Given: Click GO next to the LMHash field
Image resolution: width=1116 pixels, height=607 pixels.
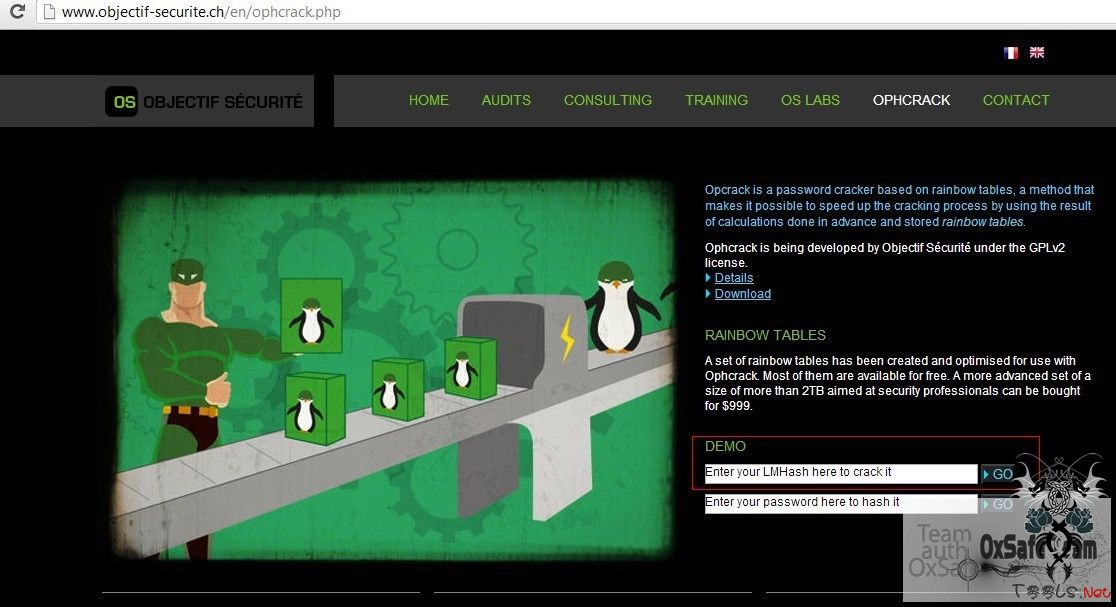Looking at the screenshot, I should (998, 474).
